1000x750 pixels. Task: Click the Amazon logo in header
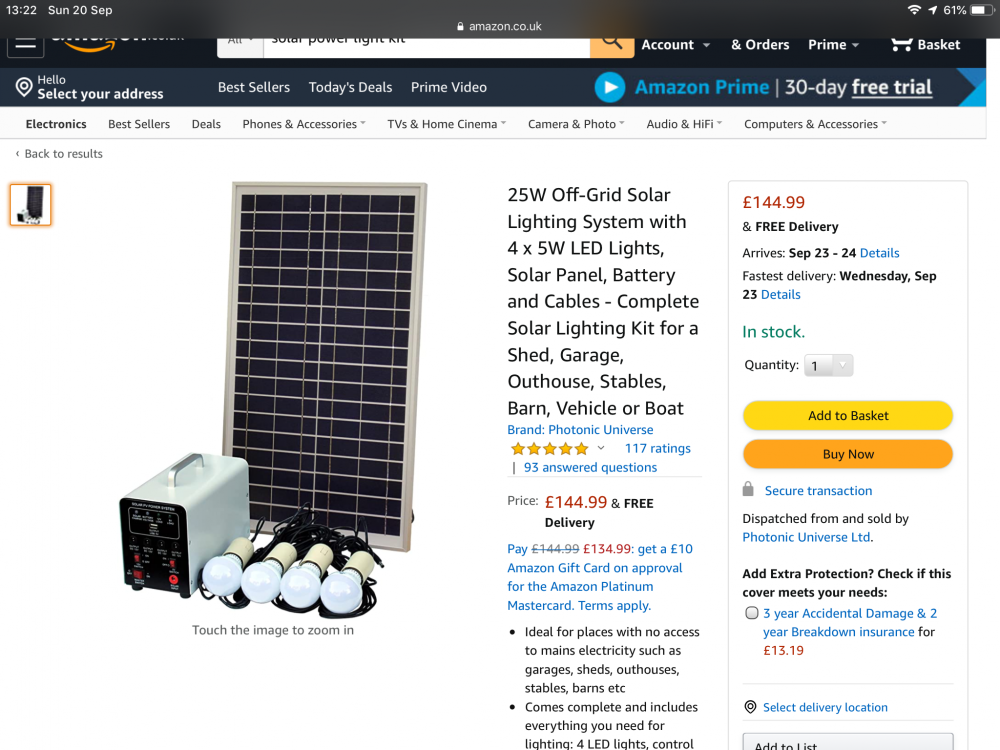116,43
